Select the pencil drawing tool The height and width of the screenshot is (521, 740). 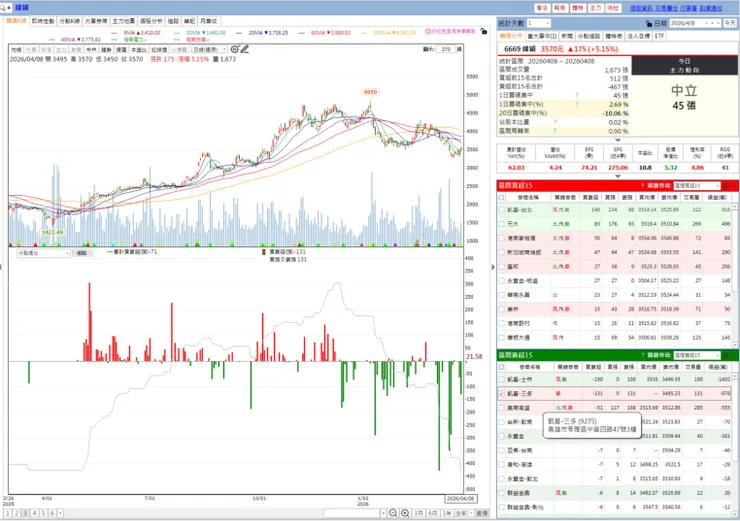(x=244, y=49)
